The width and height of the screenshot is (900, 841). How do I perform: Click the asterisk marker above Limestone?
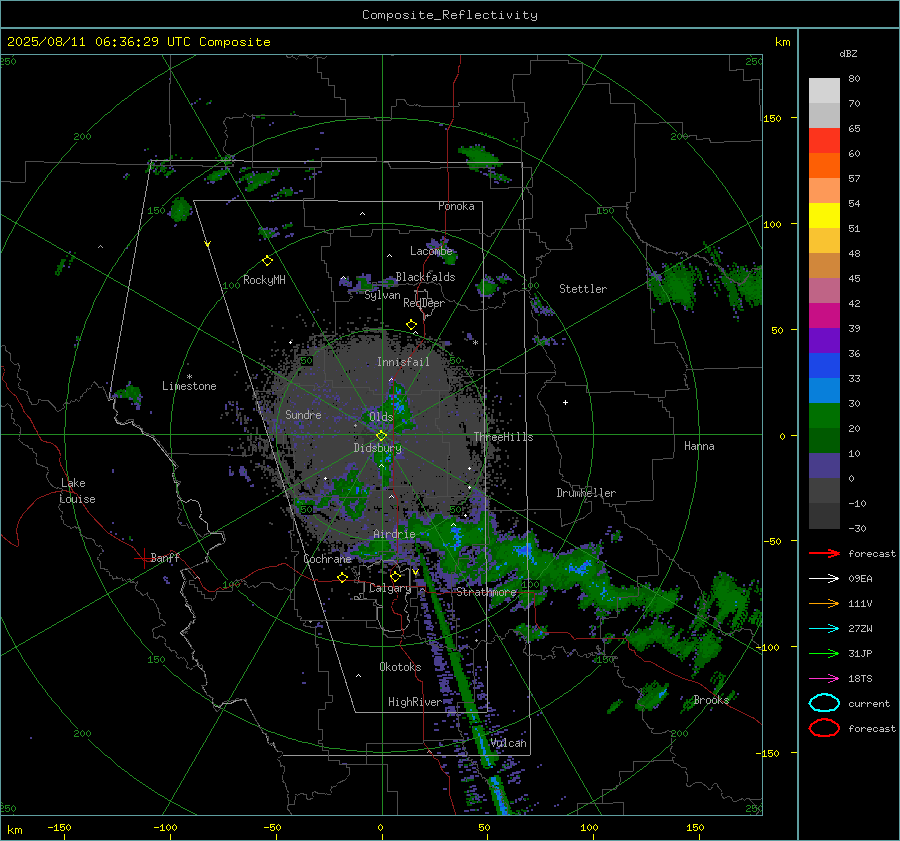tap(189, 377)
